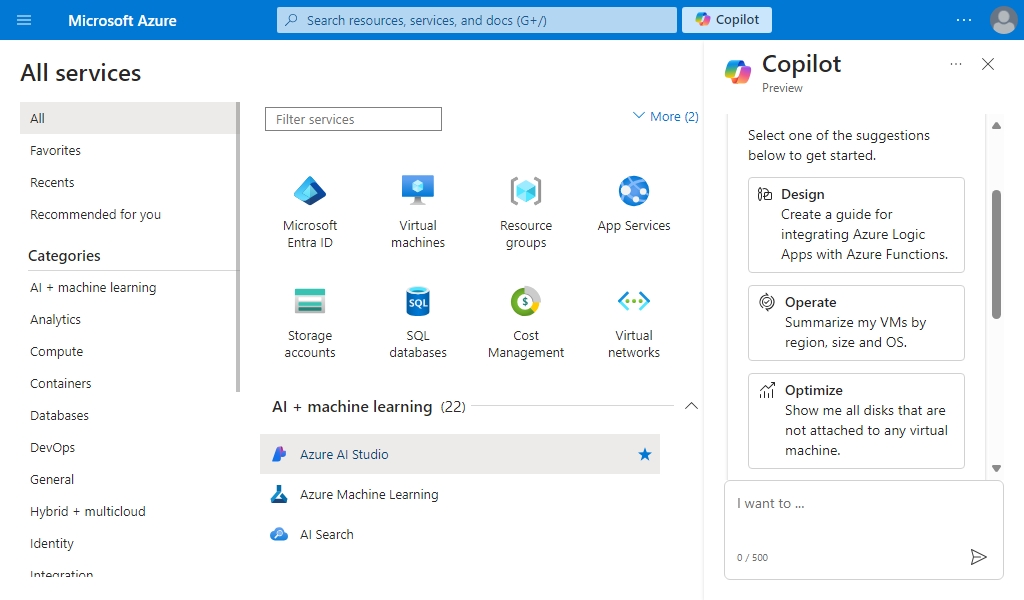Open Azure Machine Learning link
1024x600 pixels.
(x=369, y=494)
